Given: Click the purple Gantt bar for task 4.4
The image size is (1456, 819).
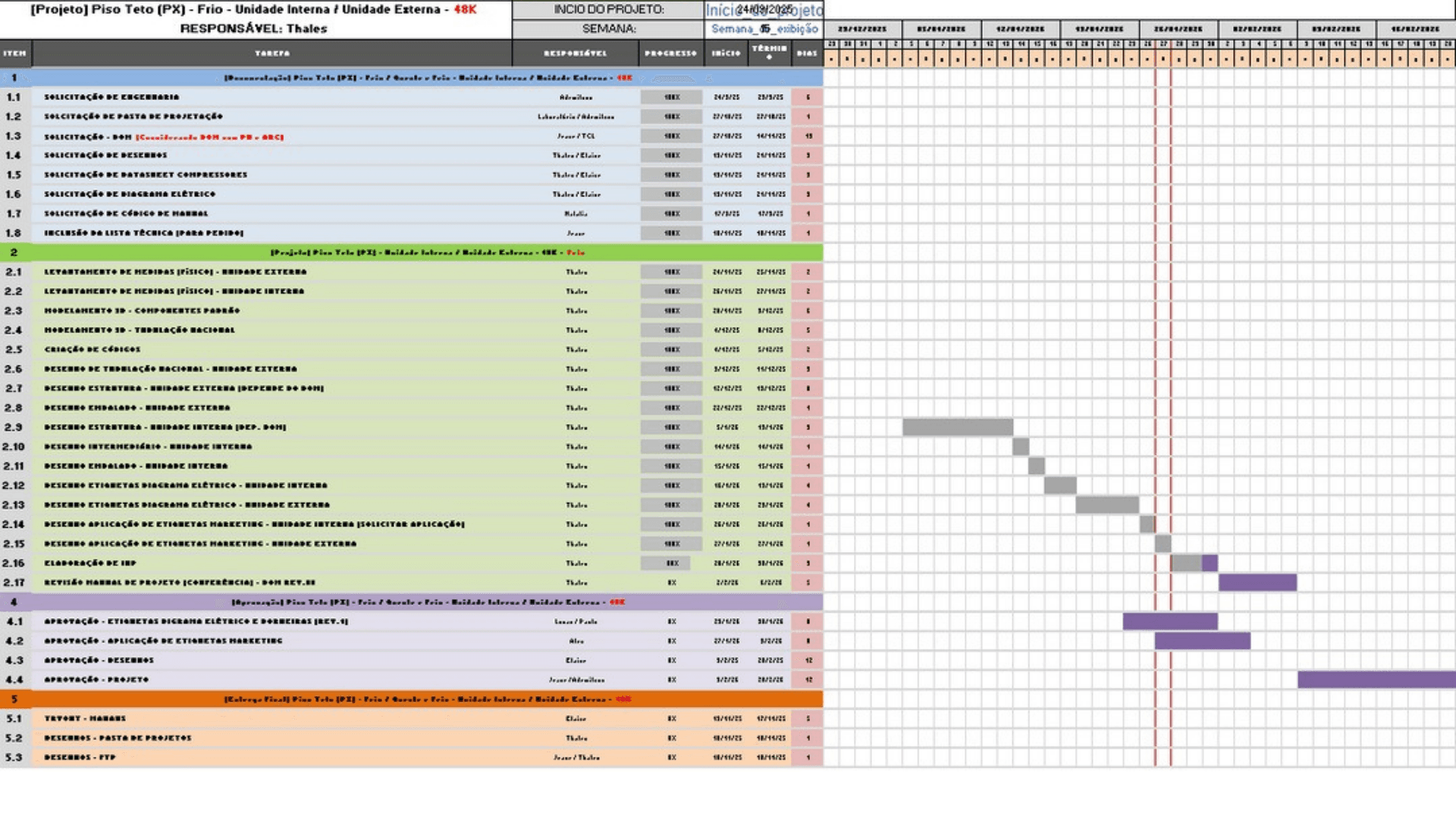Looking at the screenshot, I should [1376, 679].
